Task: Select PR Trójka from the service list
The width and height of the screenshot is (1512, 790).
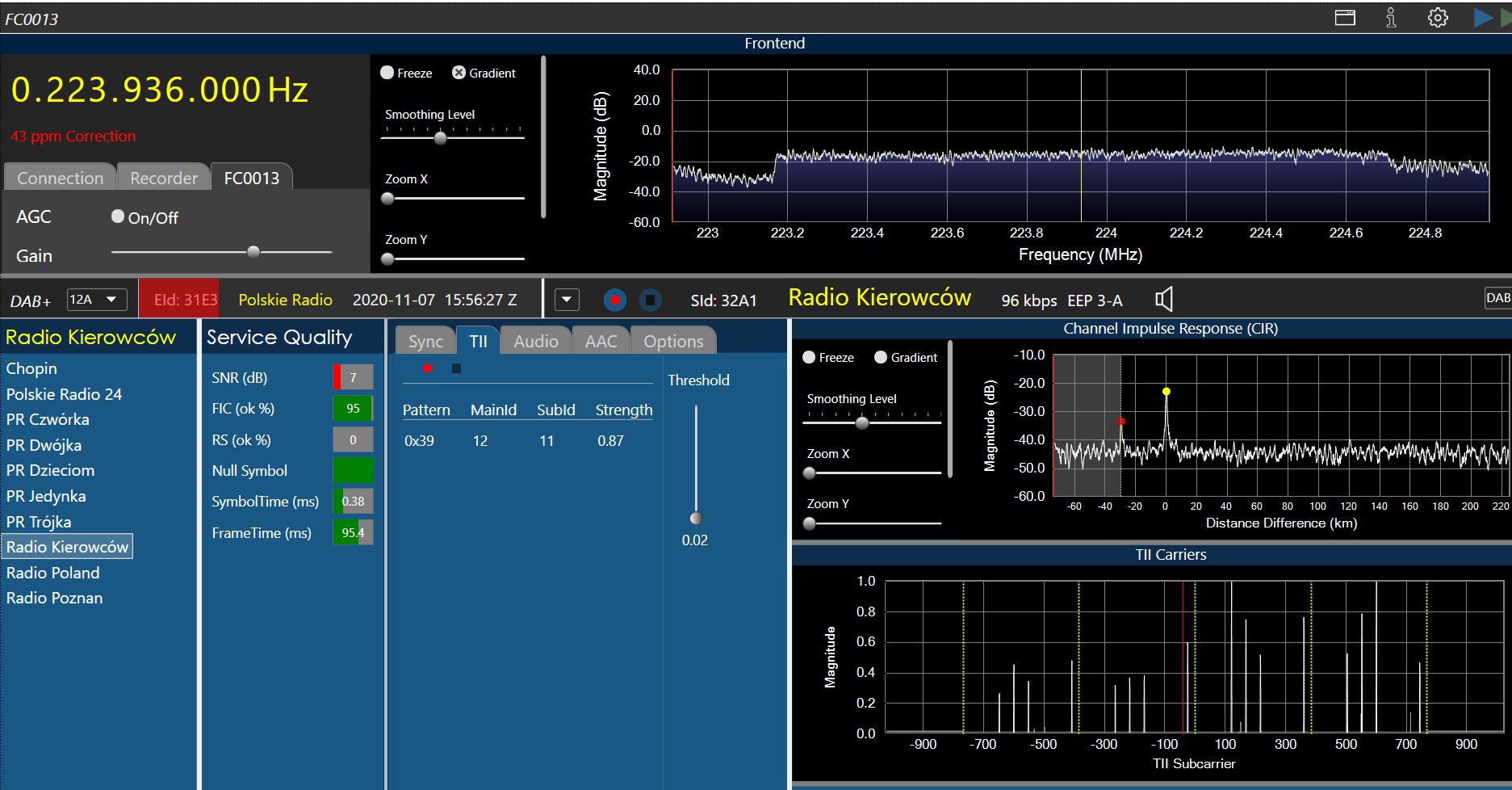Action: [39, 522]
